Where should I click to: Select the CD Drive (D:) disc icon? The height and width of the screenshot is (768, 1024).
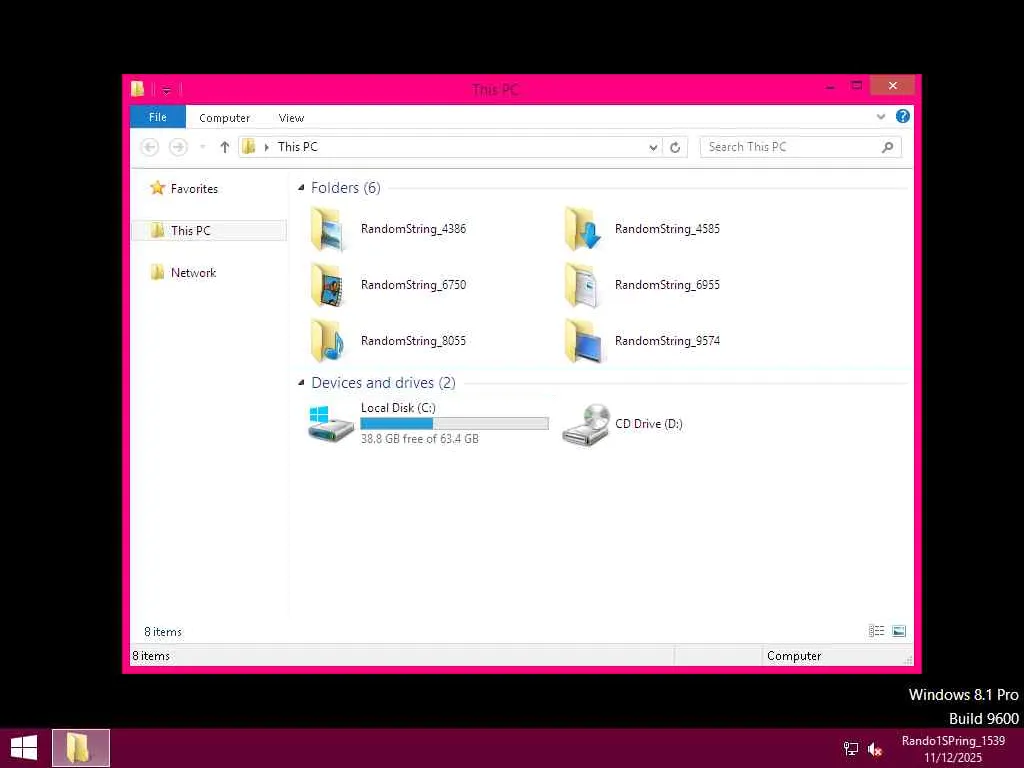586,424
